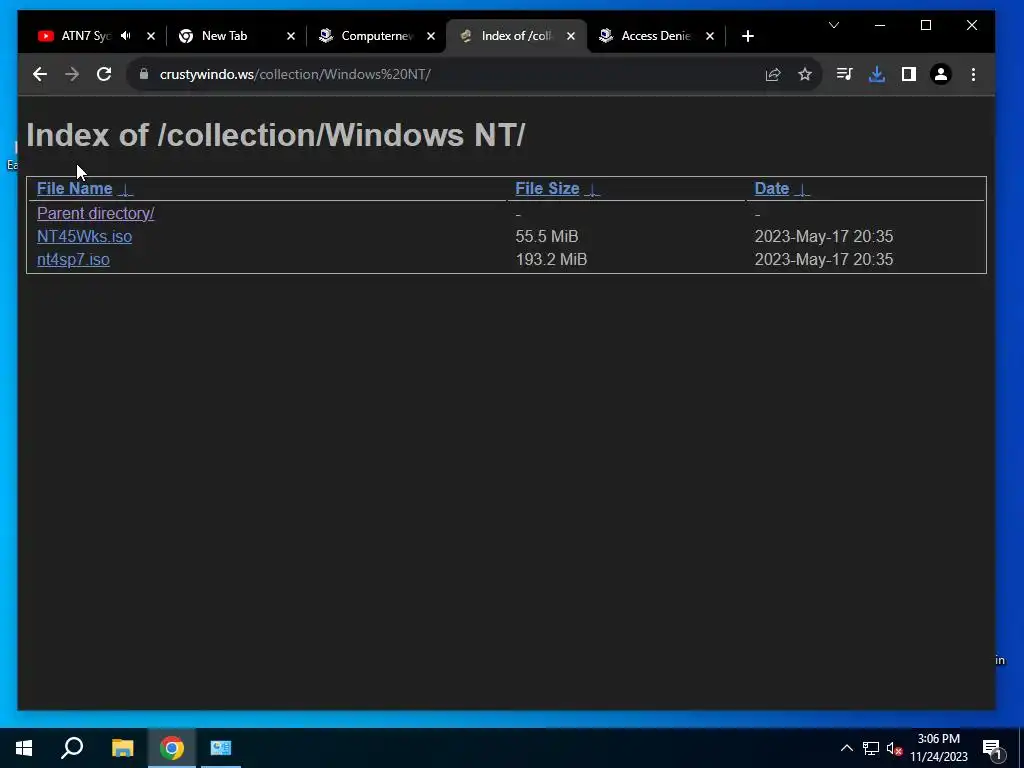
Task: Open media controls icon in toolbar
Action: [844, 74]
